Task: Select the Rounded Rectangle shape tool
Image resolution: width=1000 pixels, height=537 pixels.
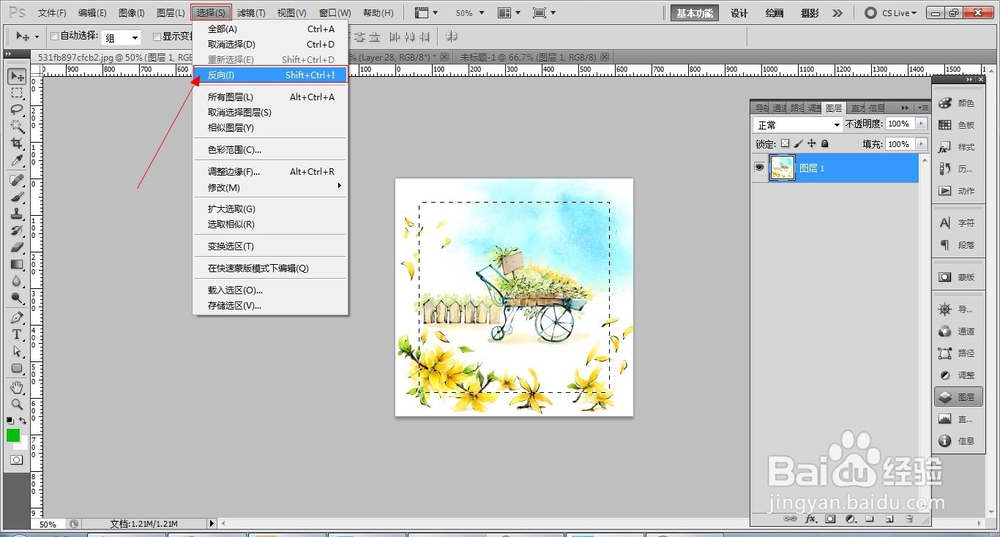Action: tap(17, 368)
